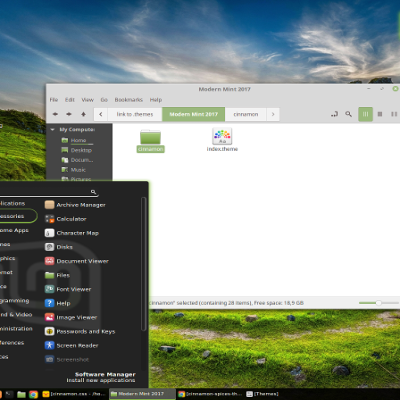The image size is (400, 400).
Task: Launch Screenshot from the menu
Action: pyautogui.click(x=67, y=359)
